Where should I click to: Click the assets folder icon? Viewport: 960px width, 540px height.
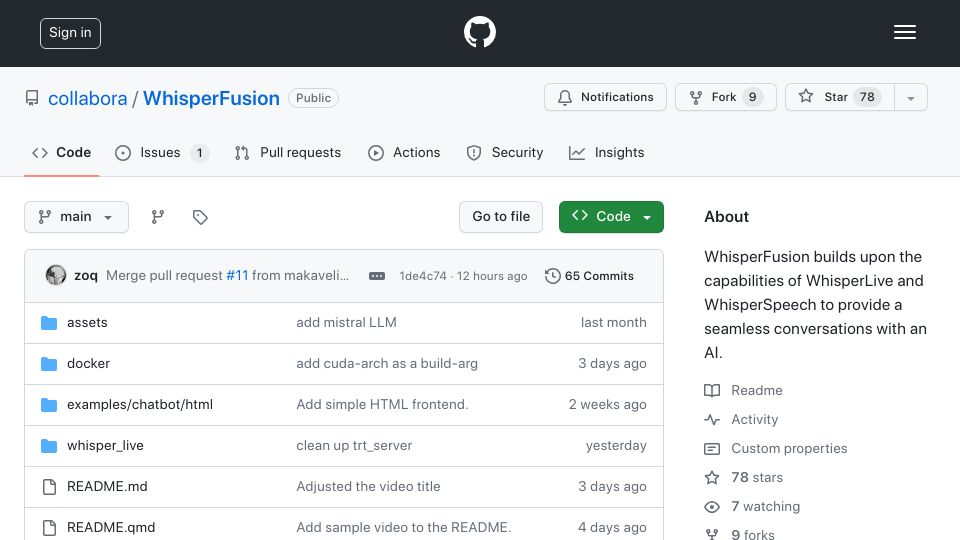coord(49,323)
